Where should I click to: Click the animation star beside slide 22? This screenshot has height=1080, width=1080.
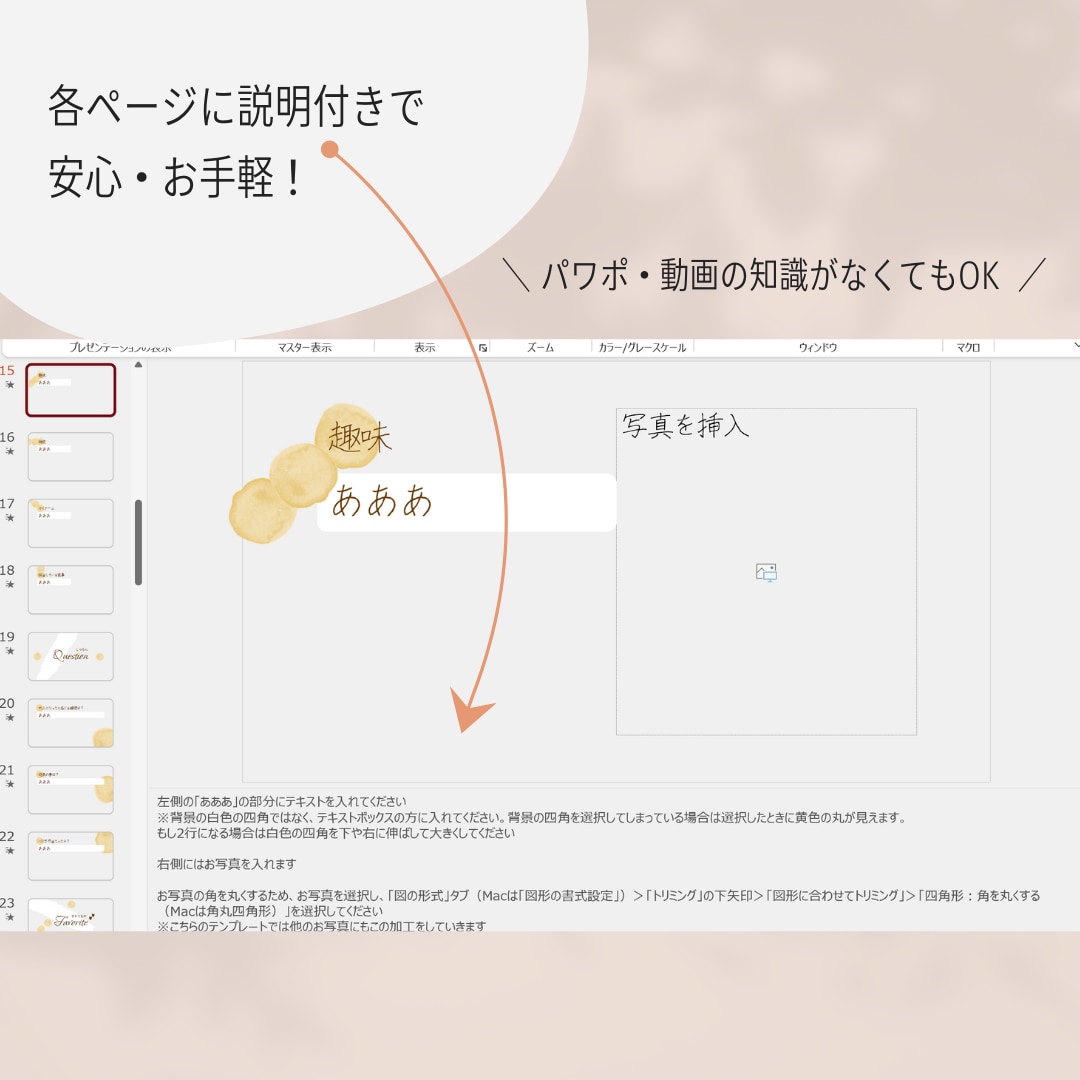click(10, 851)
